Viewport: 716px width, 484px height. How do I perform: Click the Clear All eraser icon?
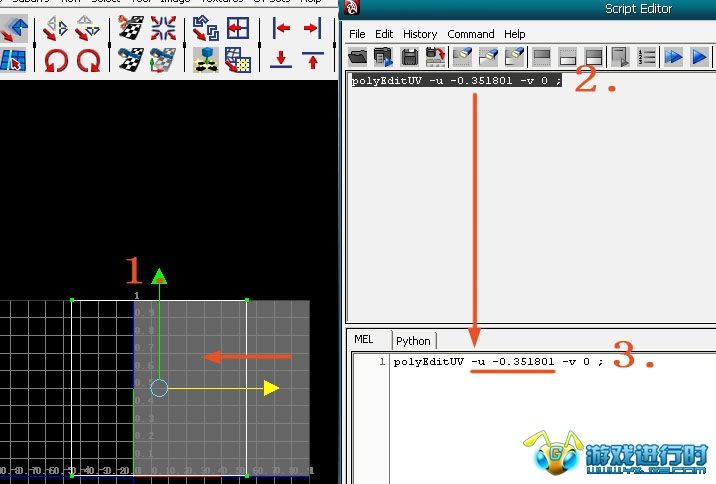514,57
